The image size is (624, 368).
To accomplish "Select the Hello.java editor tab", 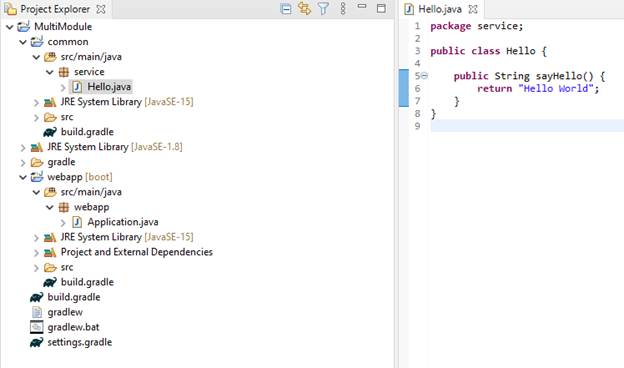I will tap(439, 9).
